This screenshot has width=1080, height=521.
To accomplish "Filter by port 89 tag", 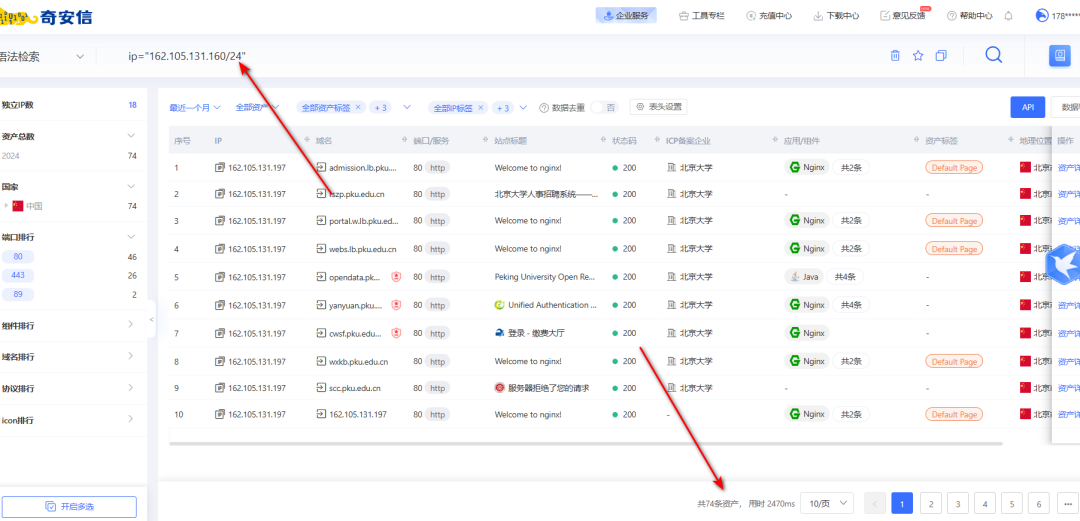I will pyautogui.click(x=18, y=294).
